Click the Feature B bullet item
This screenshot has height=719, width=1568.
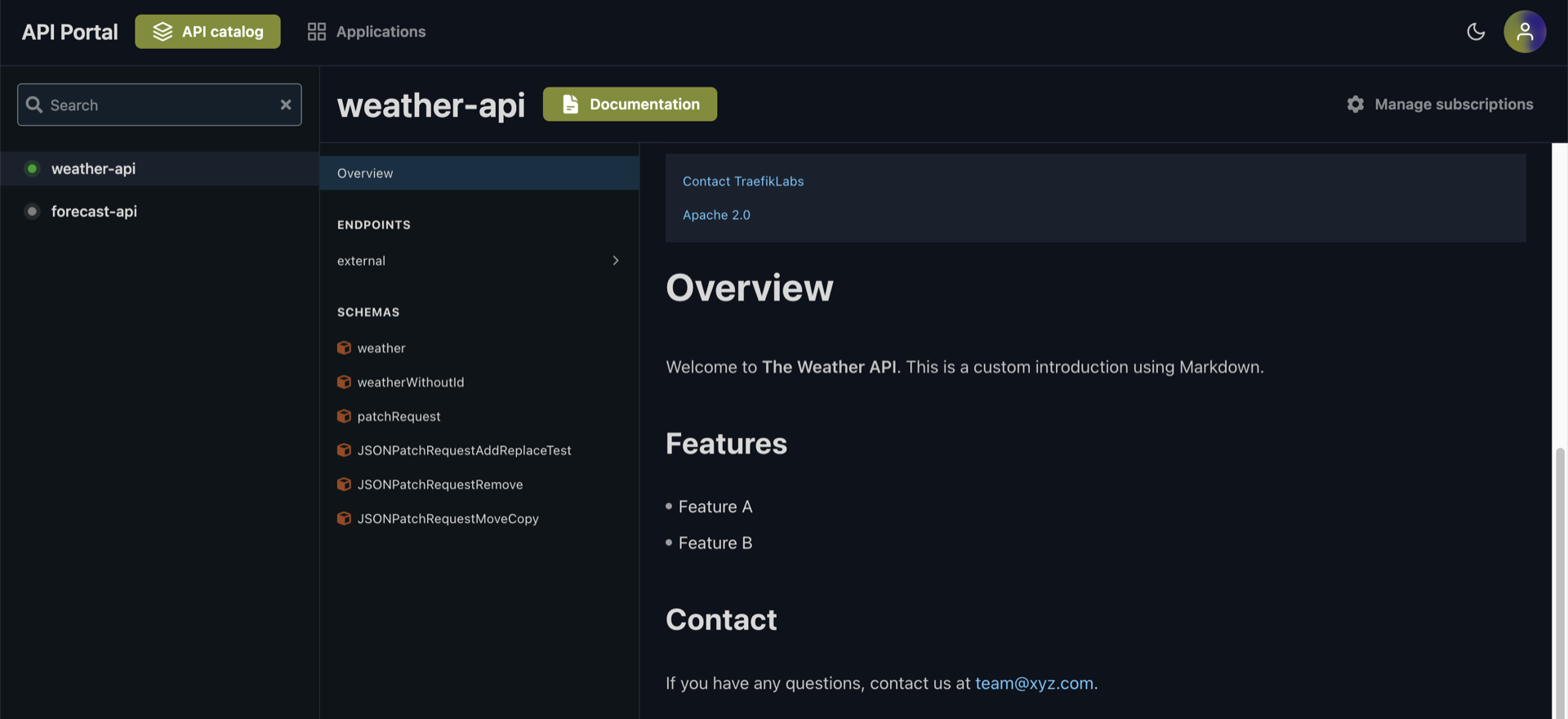coord(715,543)
